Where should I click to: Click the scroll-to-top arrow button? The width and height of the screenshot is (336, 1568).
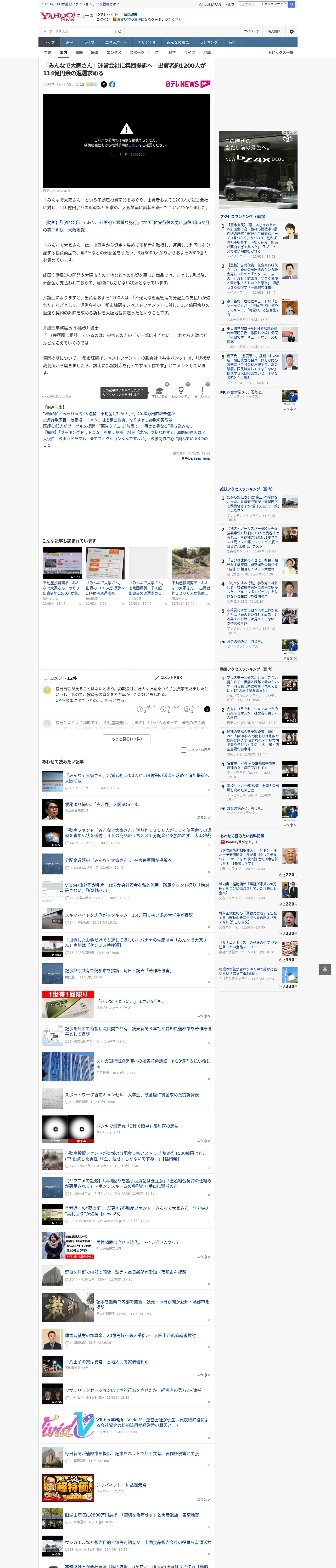(x=325, y=970)
